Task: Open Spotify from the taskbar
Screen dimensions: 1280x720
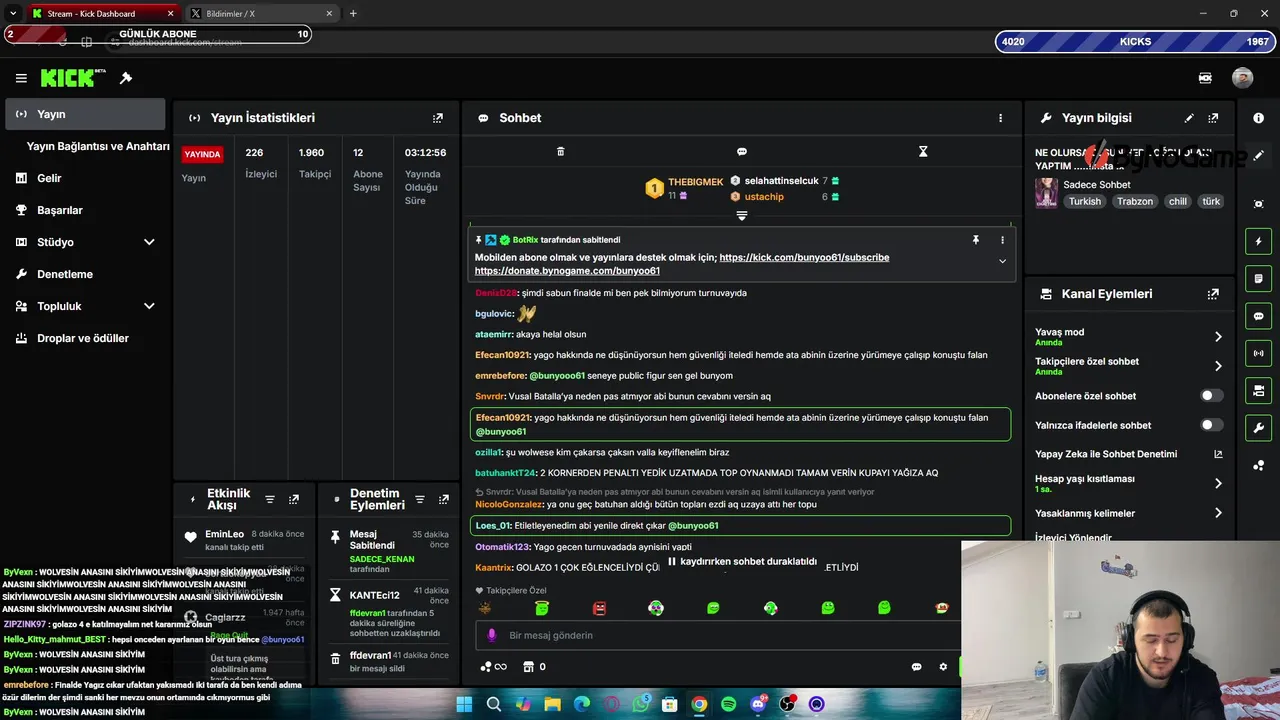Action: [x=728, y=704]
